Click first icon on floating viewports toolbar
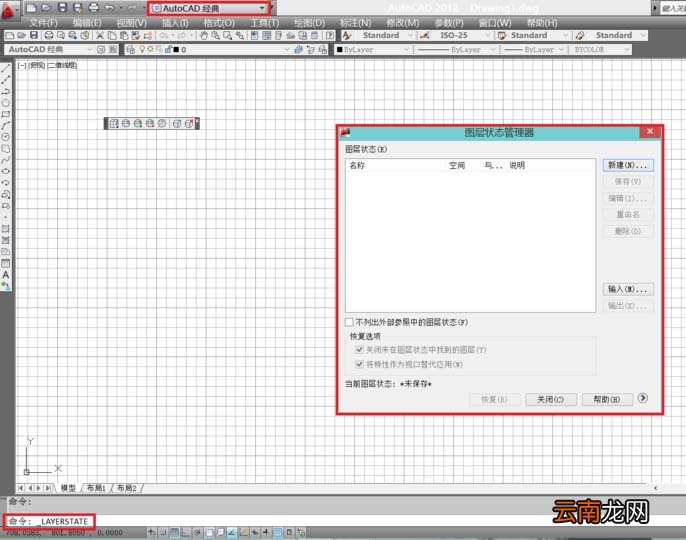The image size is (686, 540). point(114,123)
